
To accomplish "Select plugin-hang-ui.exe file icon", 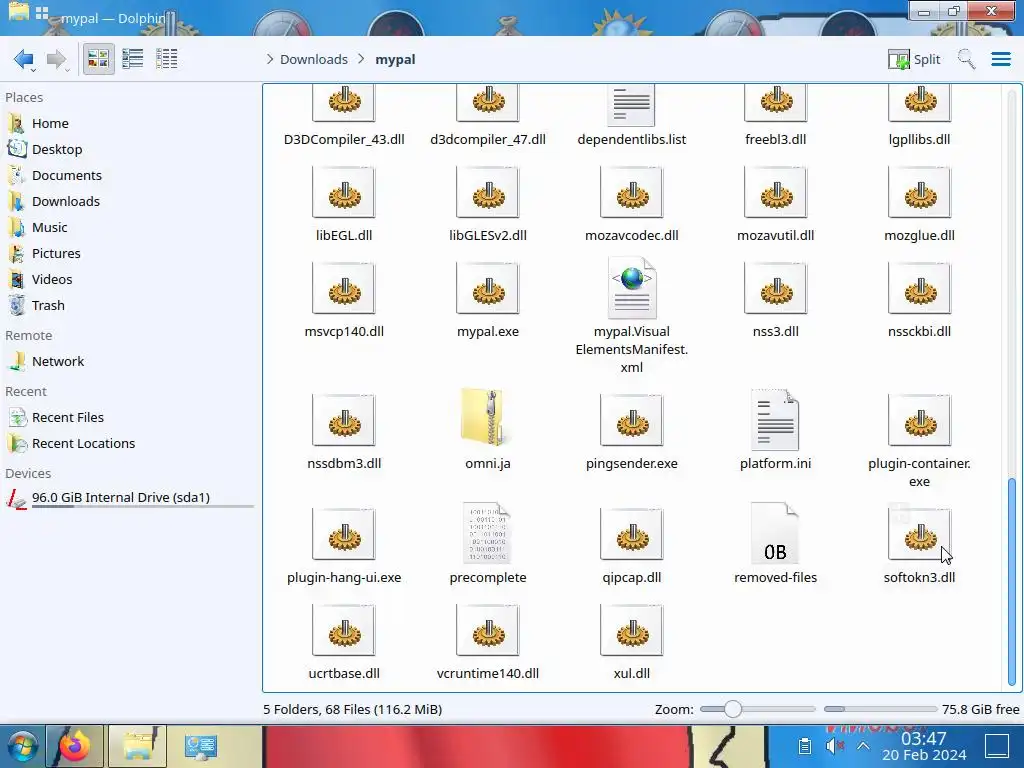I will (344, 534).
